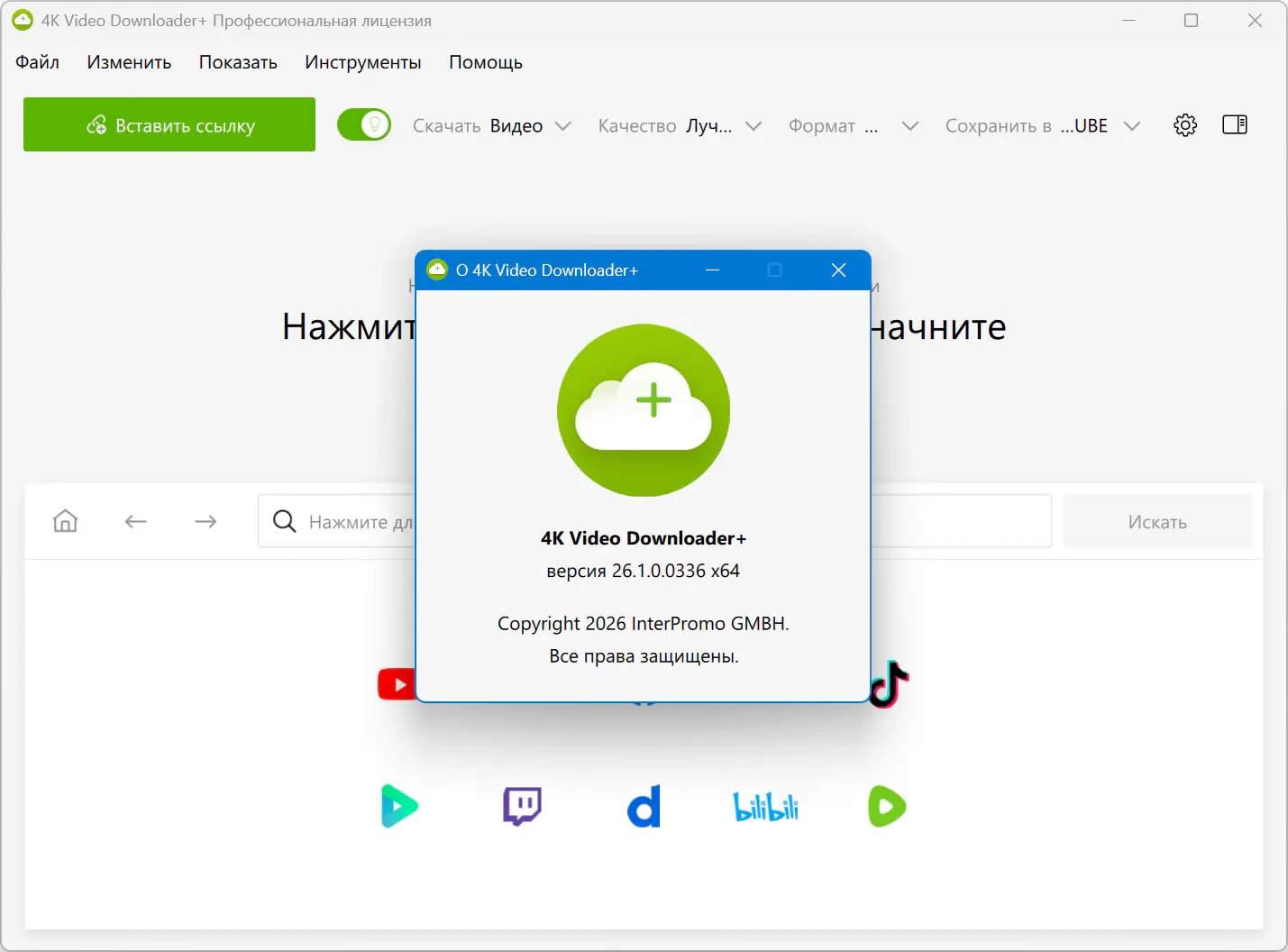Minimize the main application window

point(1128,20)
